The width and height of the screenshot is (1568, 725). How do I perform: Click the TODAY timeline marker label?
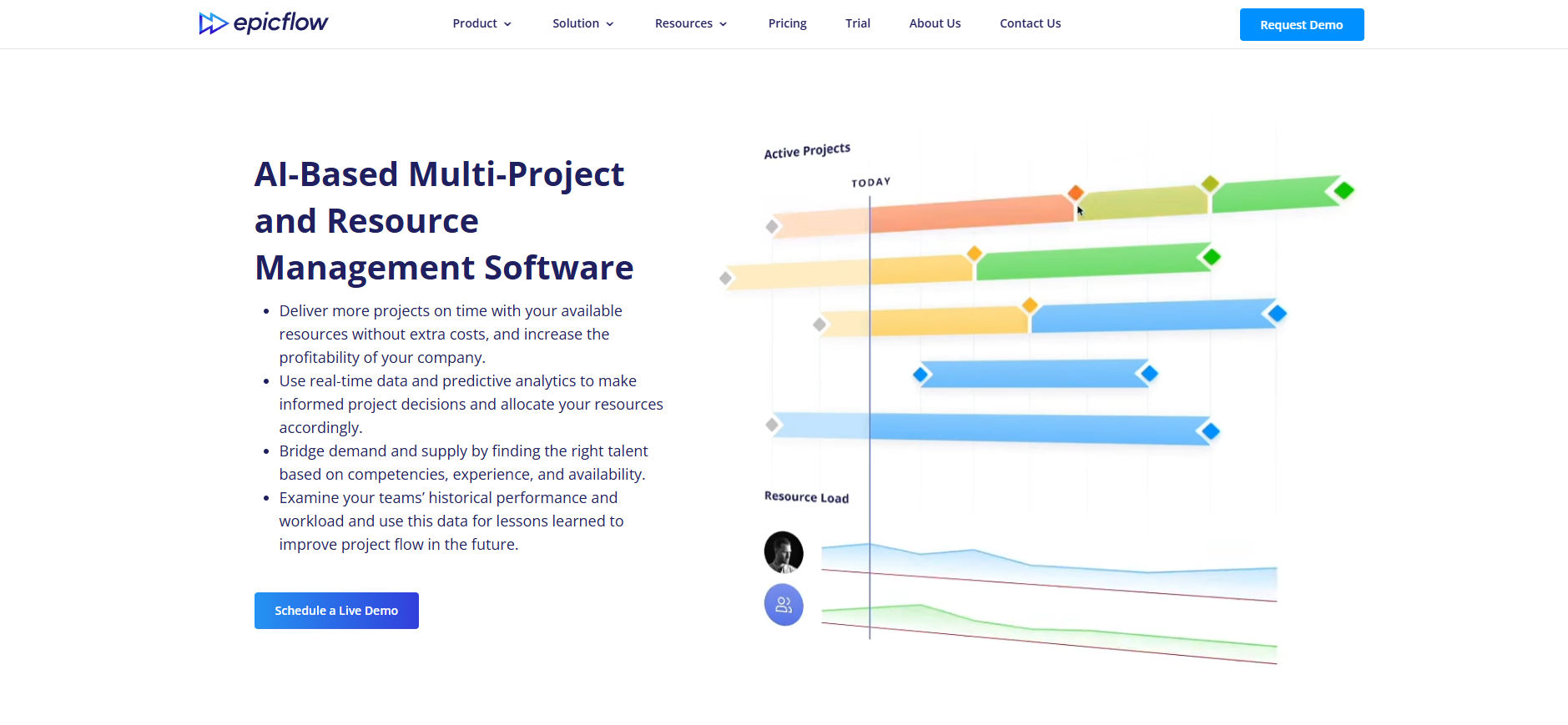coord(870,182)
